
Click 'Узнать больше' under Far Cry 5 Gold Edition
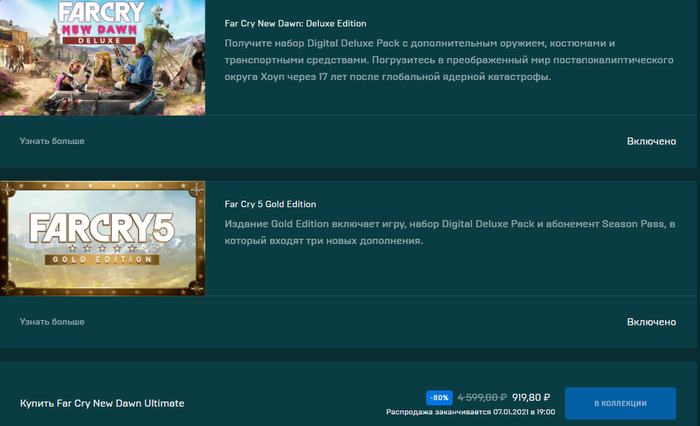point(52,322)
